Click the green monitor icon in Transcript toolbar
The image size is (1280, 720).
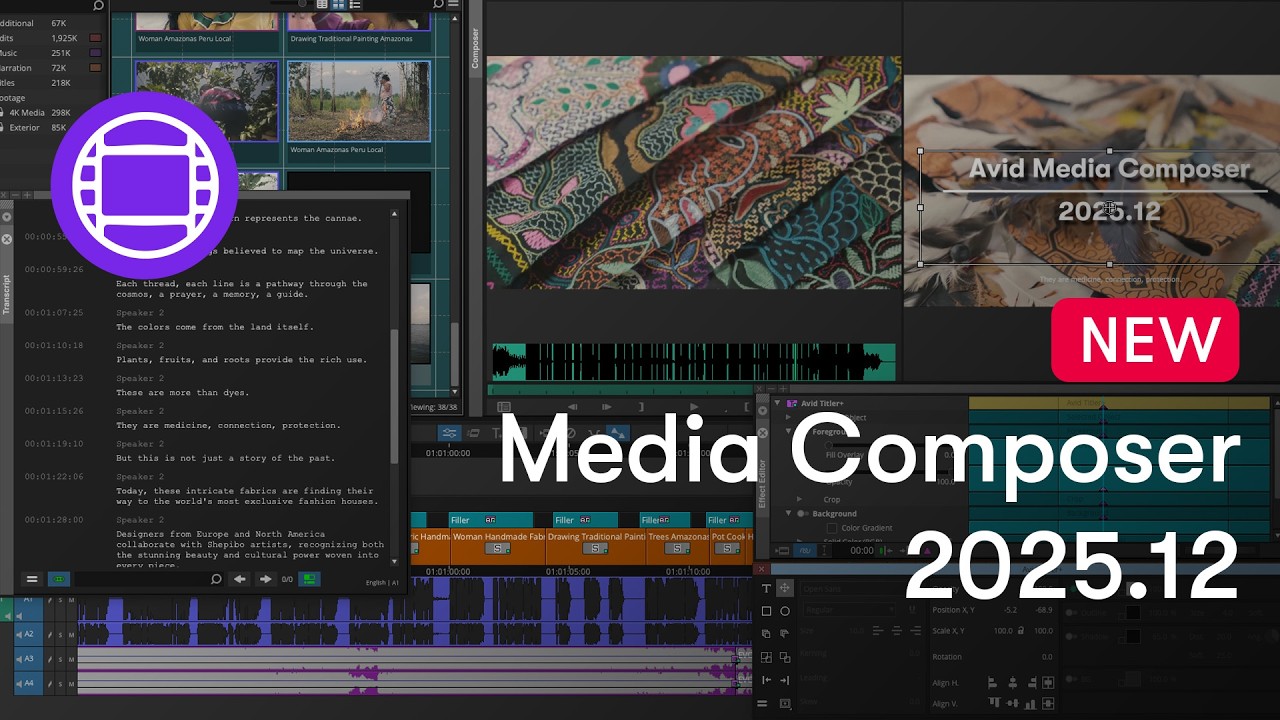[310, 579]
